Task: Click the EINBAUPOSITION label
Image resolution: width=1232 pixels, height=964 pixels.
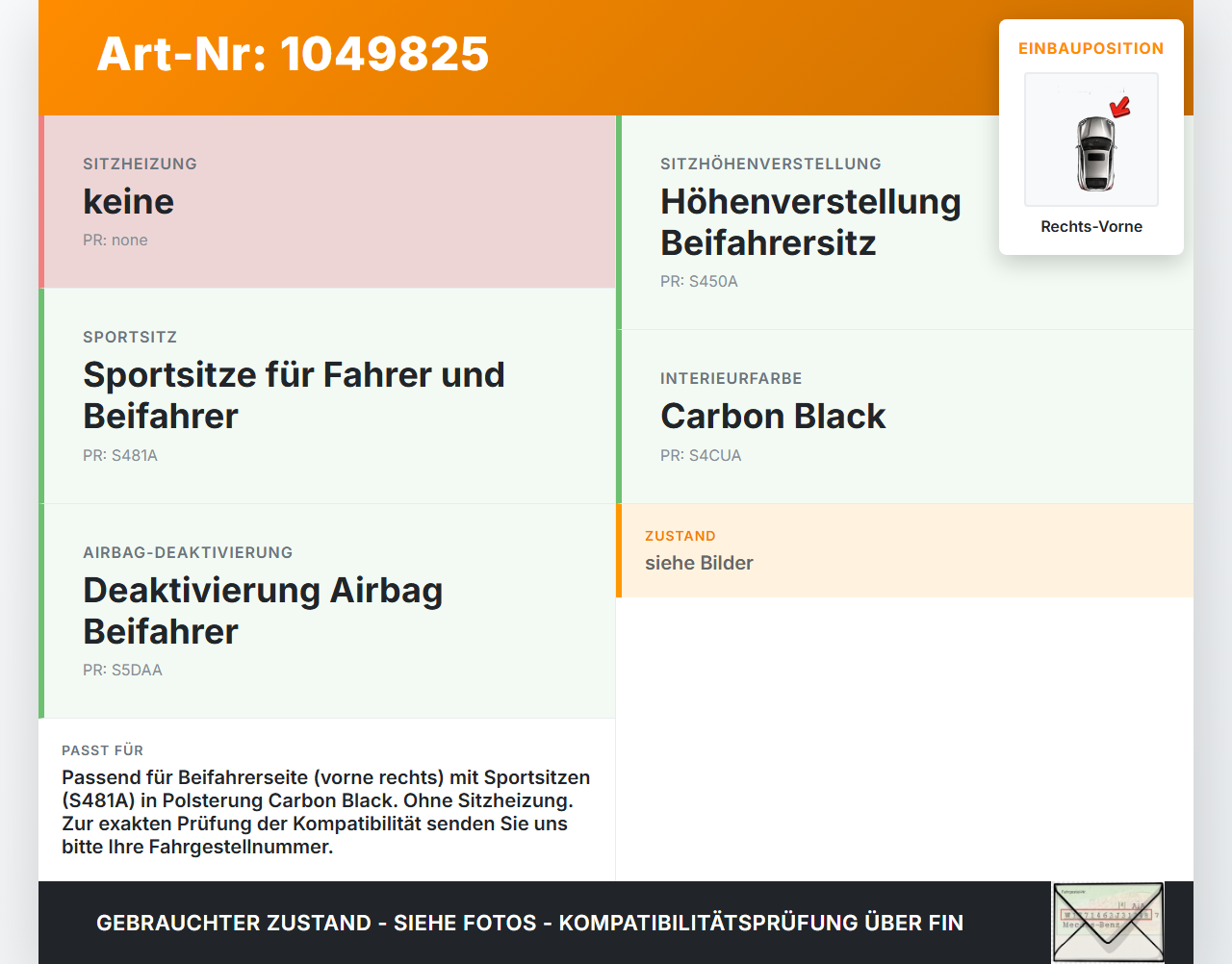Action: 1091,48
